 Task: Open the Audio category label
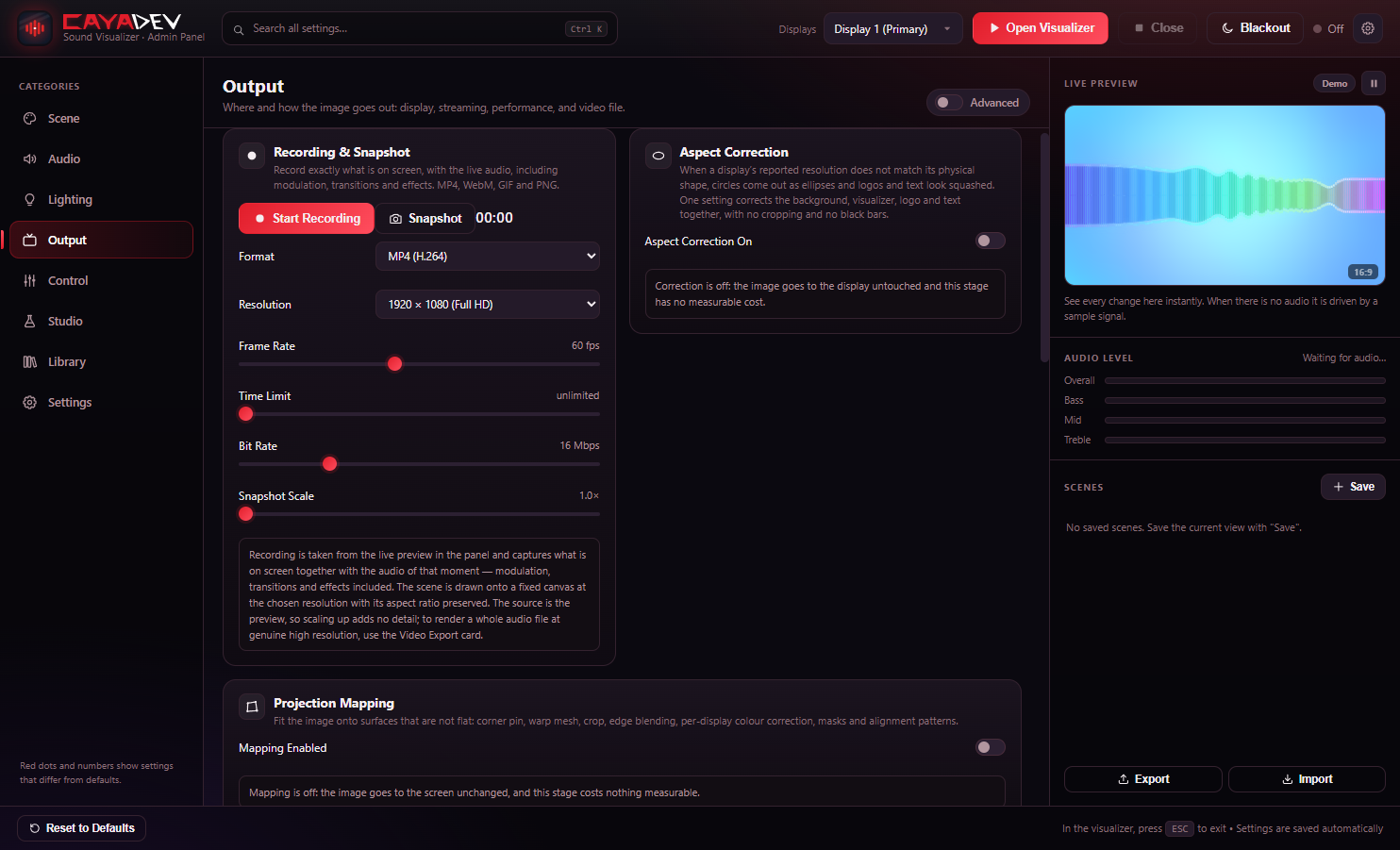[x=64, y=159]
